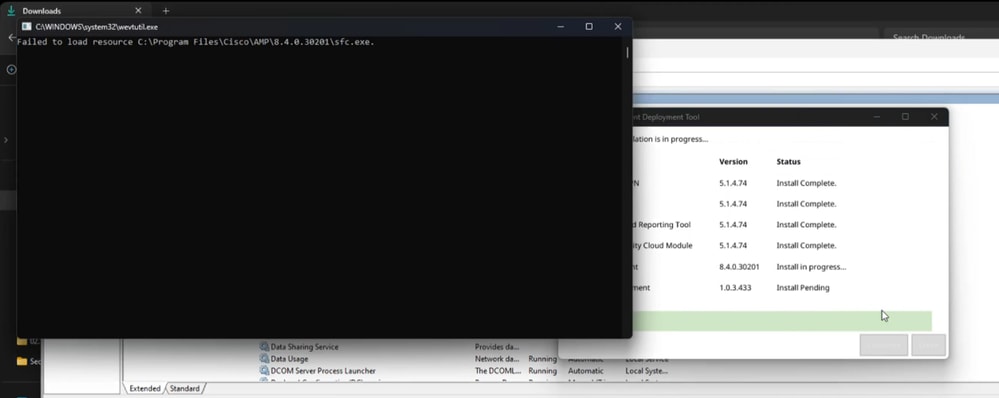Maximize the wevtutil.exe console window
Viewport: 999px width, 398px height.
tap(589, 27)
